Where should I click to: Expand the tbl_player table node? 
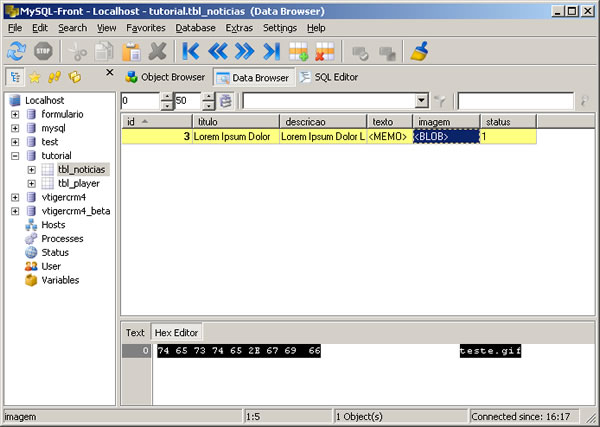[31, 184]
